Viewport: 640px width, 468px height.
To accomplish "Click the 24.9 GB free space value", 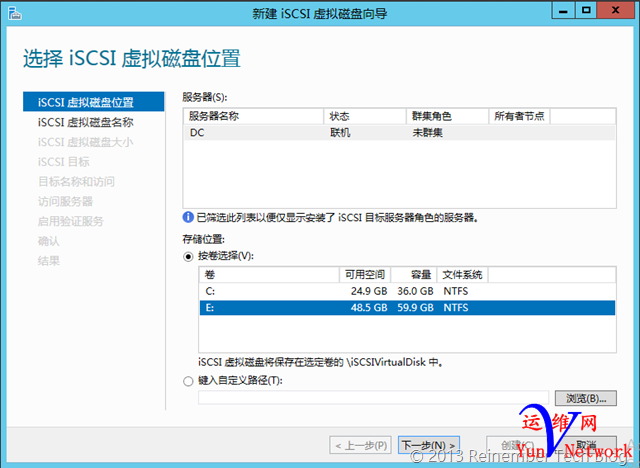I will pos(369,291).
